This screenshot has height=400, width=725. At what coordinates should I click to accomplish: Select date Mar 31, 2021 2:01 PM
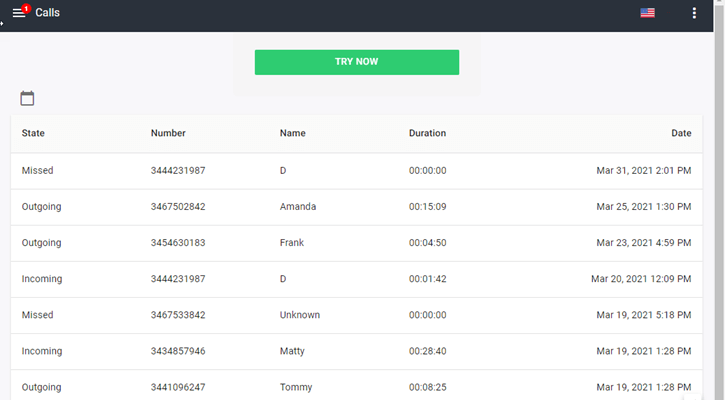point(644,171)
